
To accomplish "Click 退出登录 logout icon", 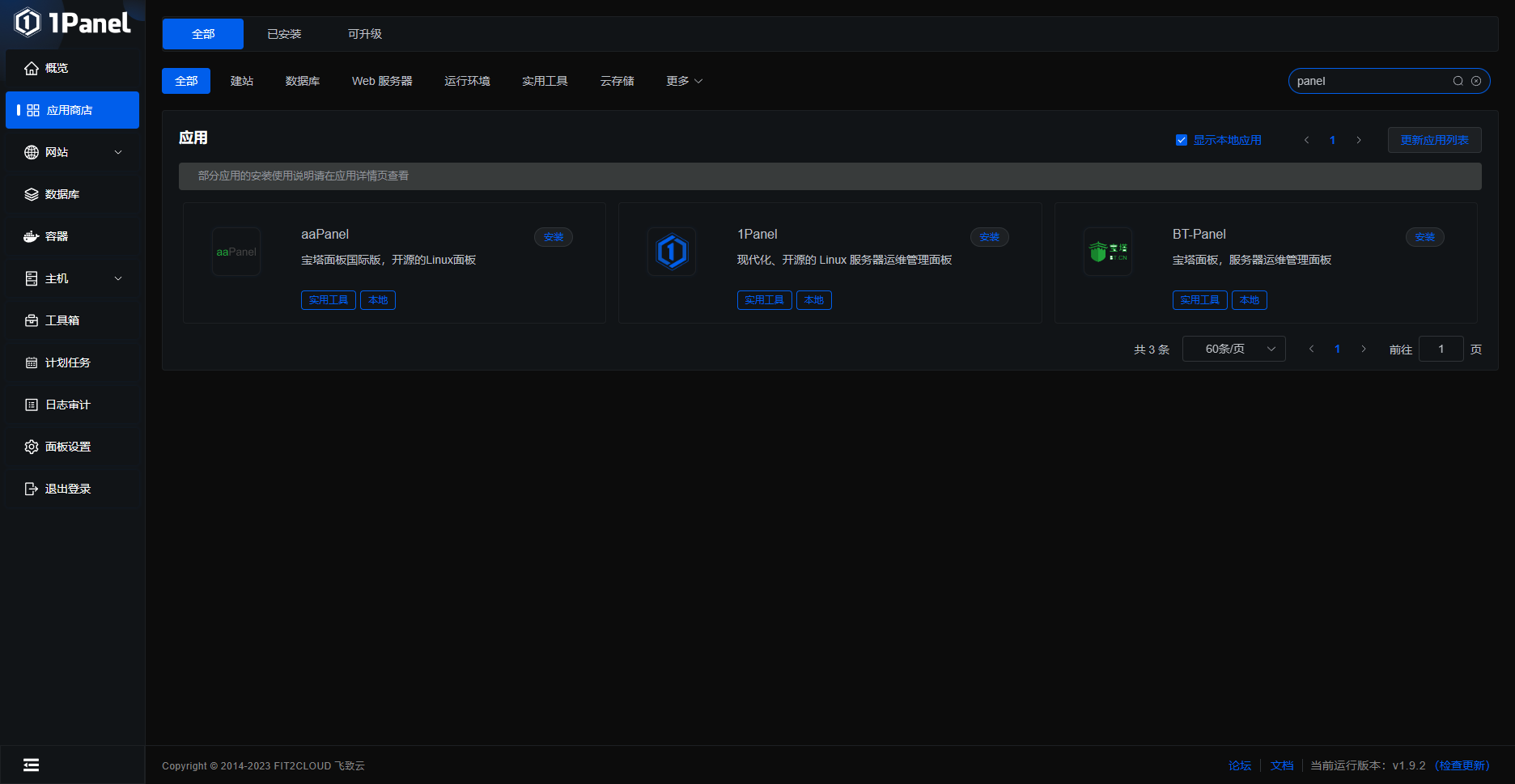I will [x=32, y=489].
